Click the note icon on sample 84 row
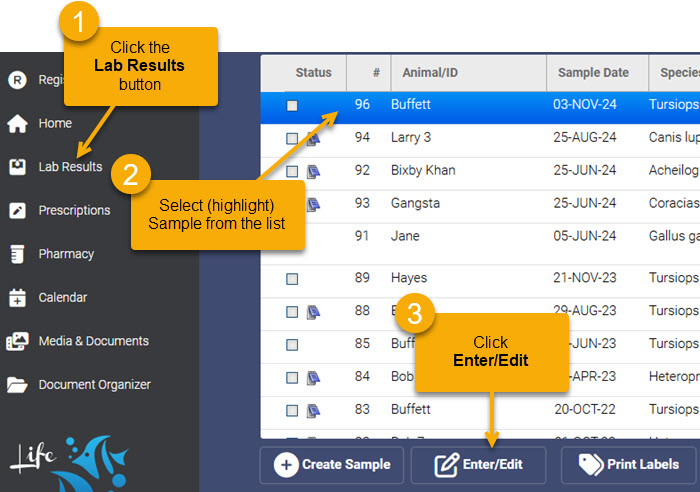The image size is (700, 492). [313, 378]
